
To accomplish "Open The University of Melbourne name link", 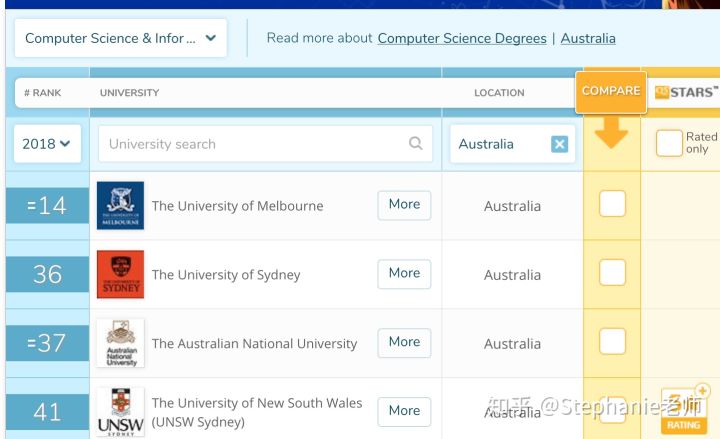I will coord(237,206).
